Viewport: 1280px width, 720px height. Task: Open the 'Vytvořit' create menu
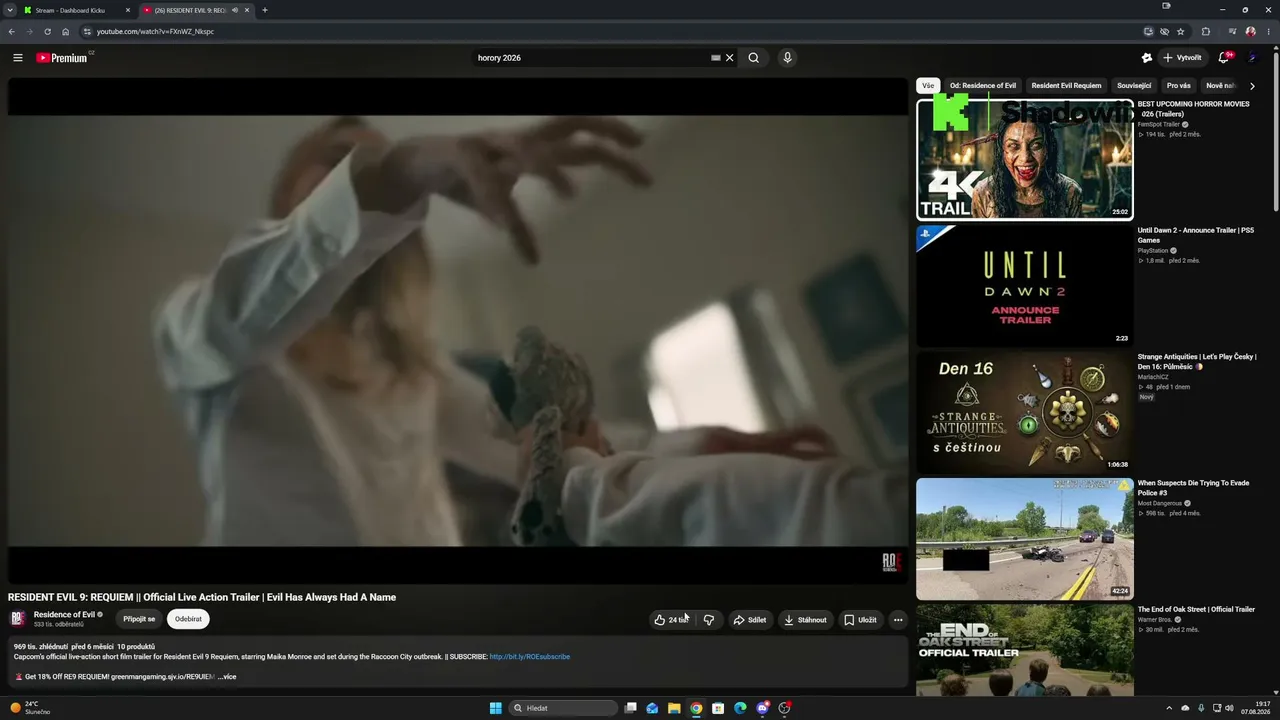point(1183,58)
